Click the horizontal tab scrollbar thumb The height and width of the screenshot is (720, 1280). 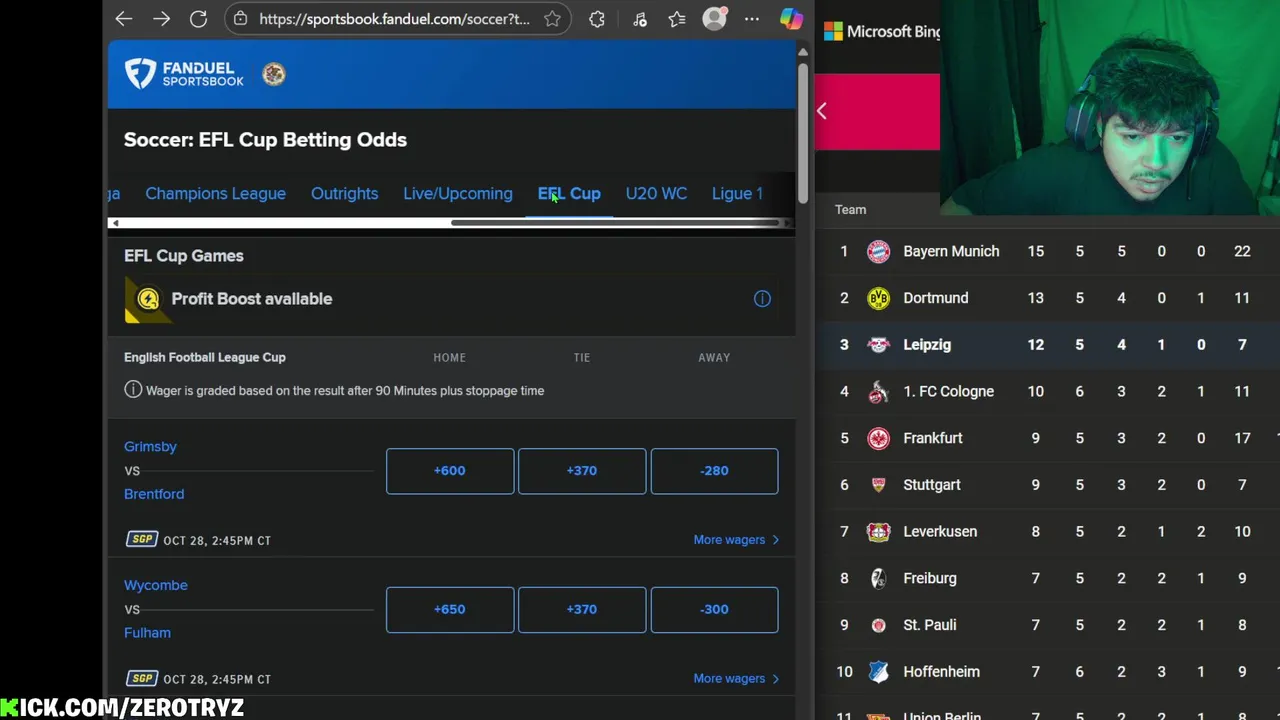point(615,223)
